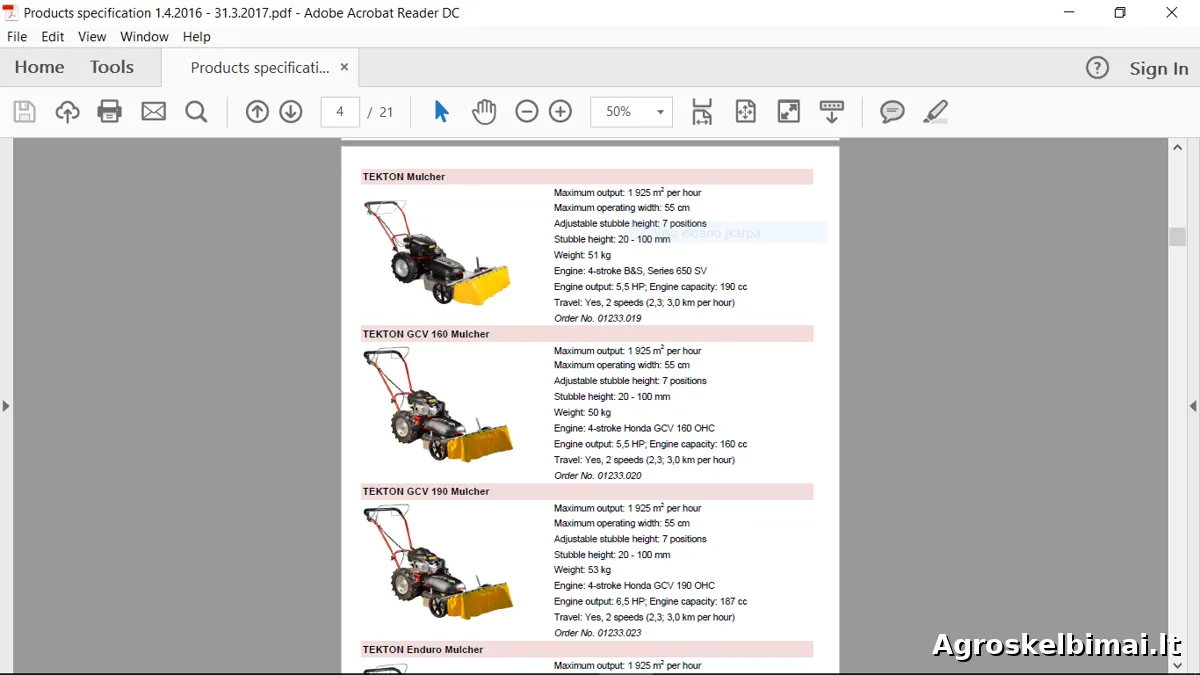Select the highlighter sign tool
Viewport: 1200px width, 675px height.
point(935,112)
